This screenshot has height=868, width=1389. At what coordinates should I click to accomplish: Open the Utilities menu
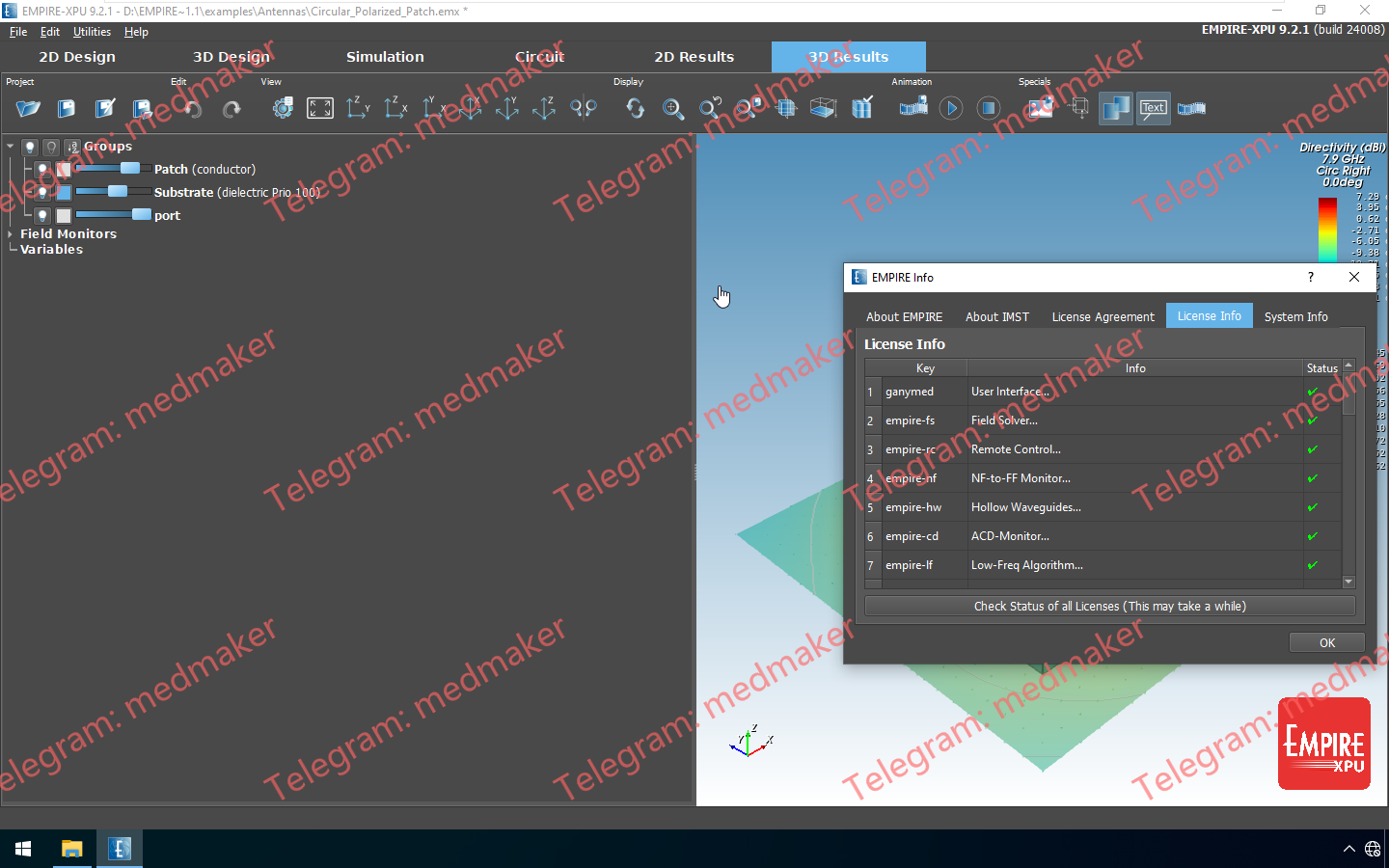(92, 32)
